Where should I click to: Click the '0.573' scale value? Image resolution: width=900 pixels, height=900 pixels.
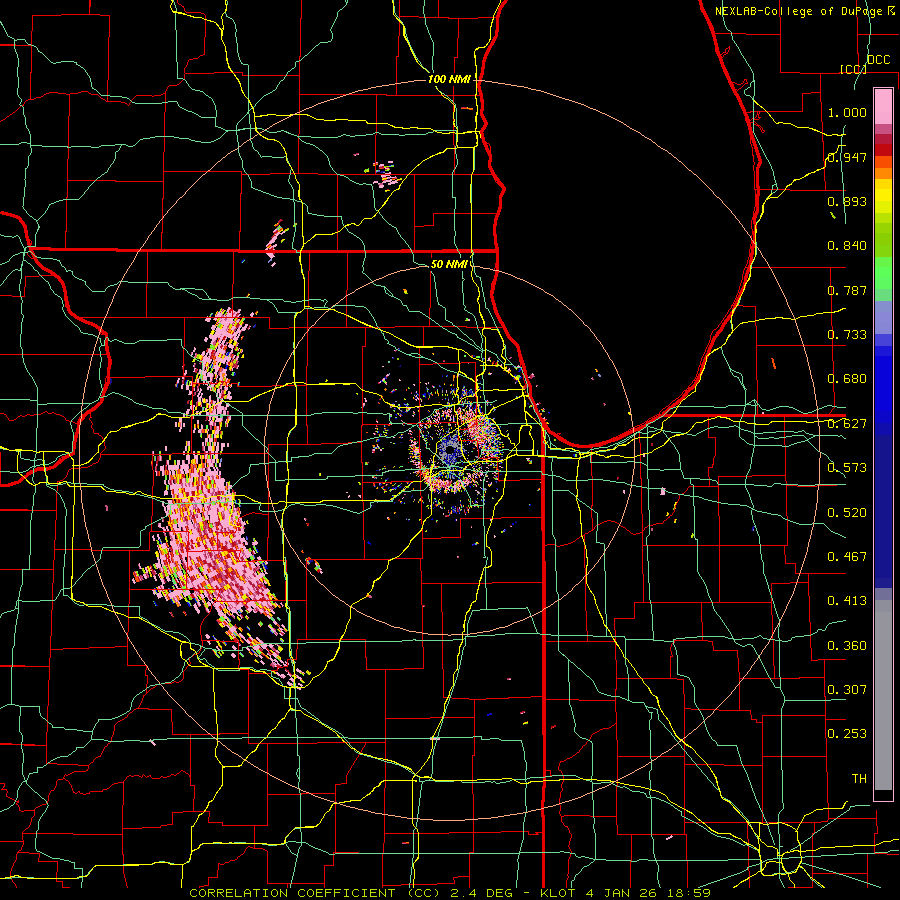(847, 468)
